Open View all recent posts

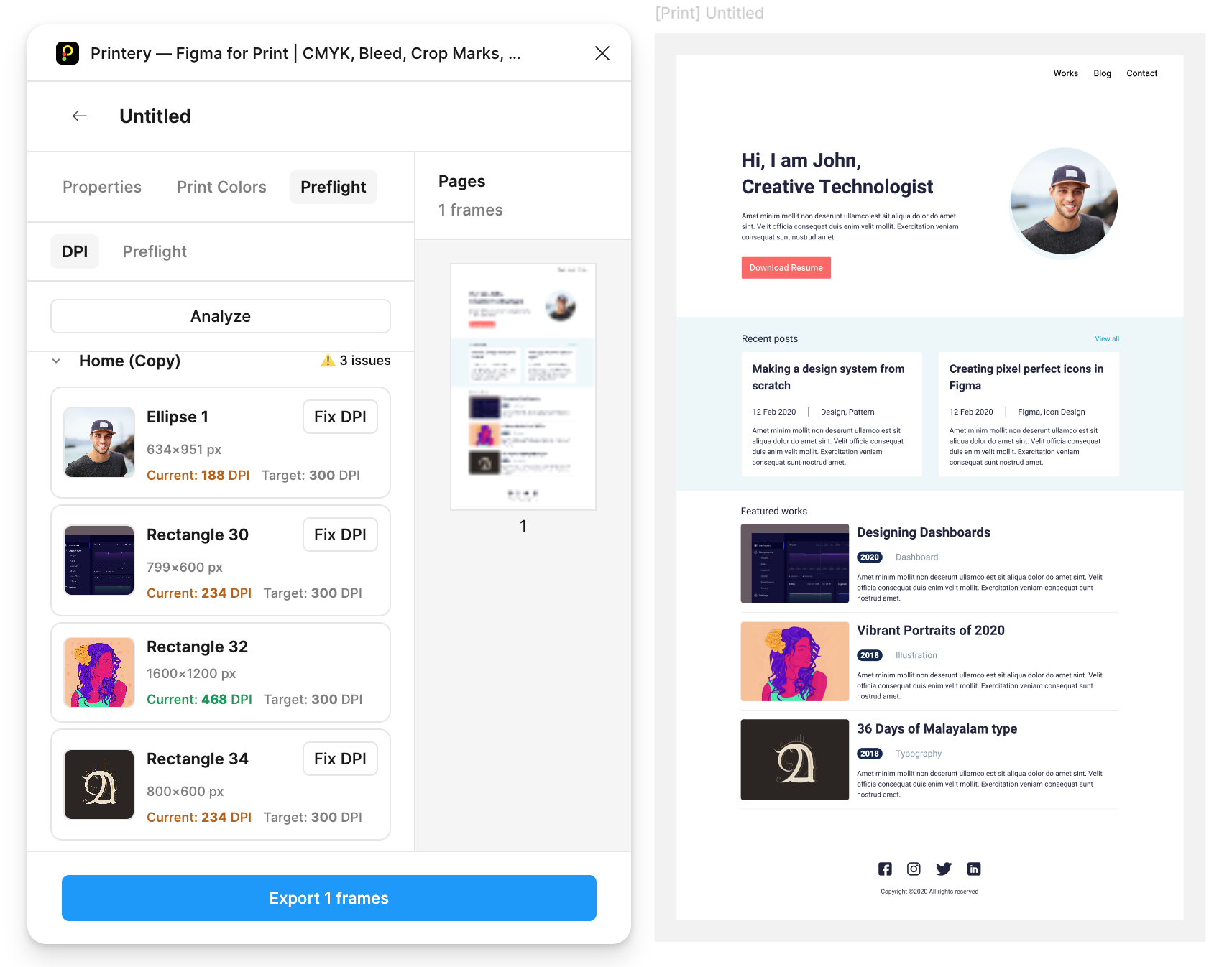click(1107, 338)
